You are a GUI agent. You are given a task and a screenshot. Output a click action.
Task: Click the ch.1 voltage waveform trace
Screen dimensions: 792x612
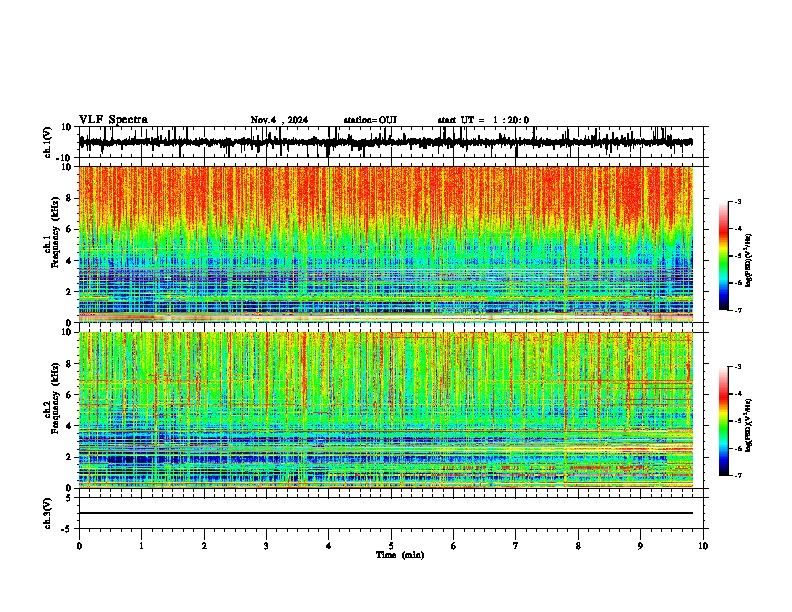tap(386, 142)
